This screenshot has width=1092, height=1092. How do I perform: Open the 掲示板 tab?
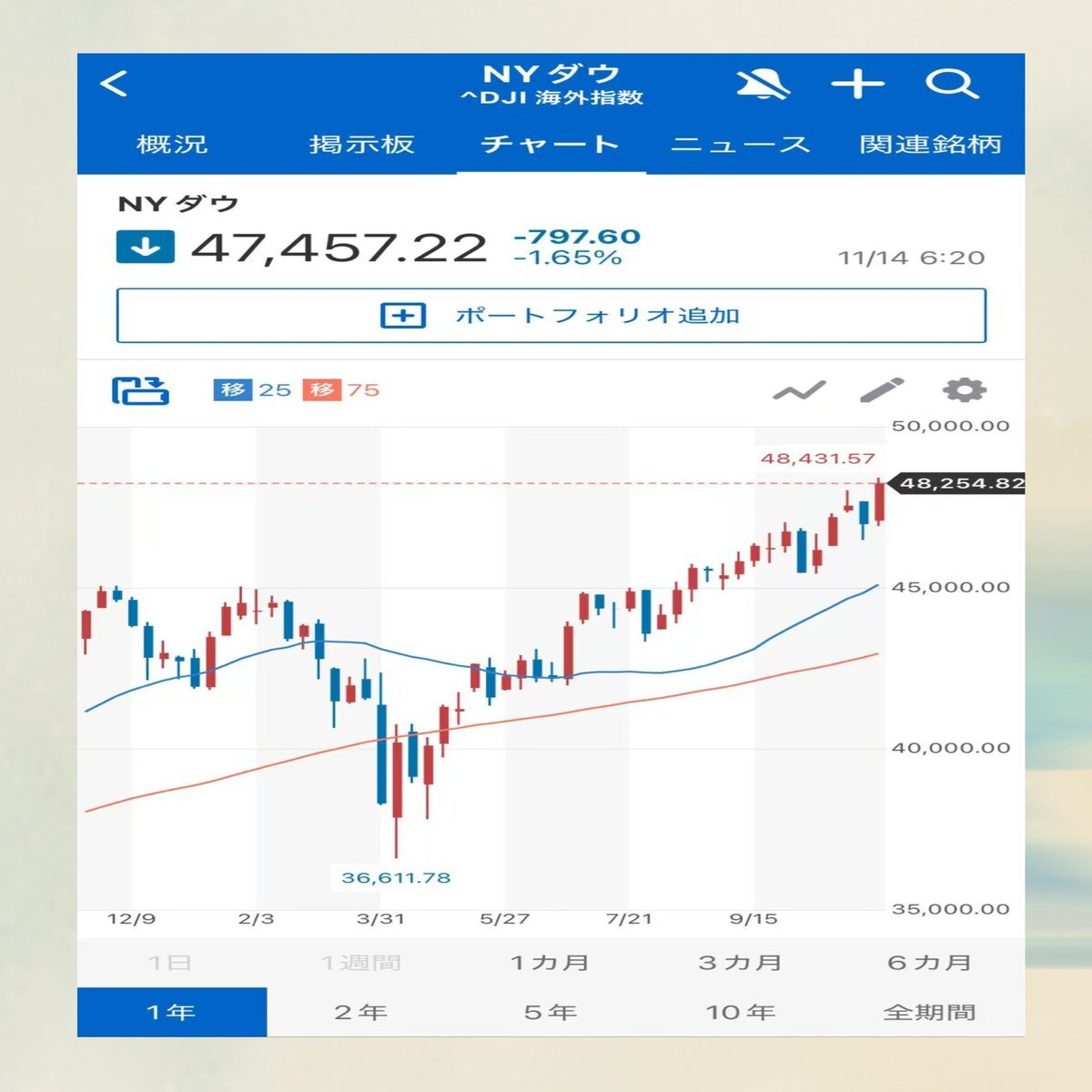[x=361, y=145]
